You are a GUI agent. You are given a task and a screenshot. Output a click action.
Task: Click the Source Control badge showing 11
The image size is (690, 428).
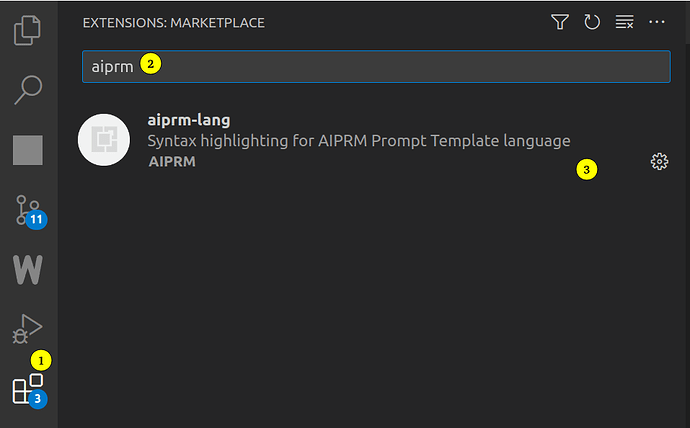(38, 219)
